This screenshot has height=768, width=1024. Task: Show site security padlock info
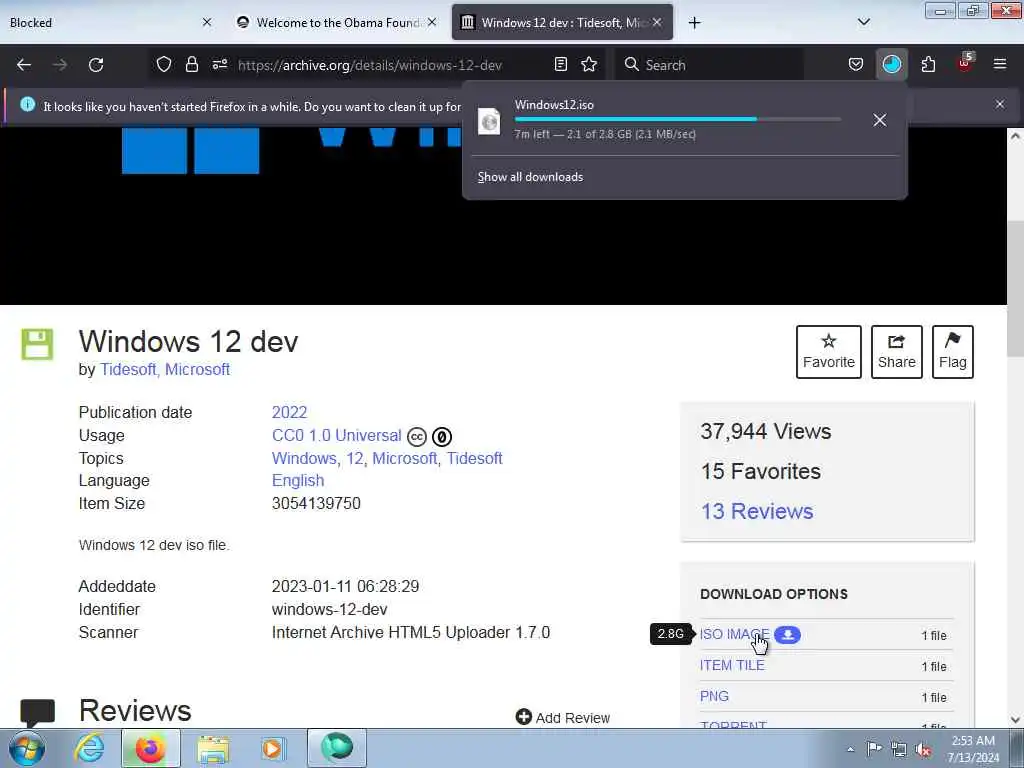[191, 64]
